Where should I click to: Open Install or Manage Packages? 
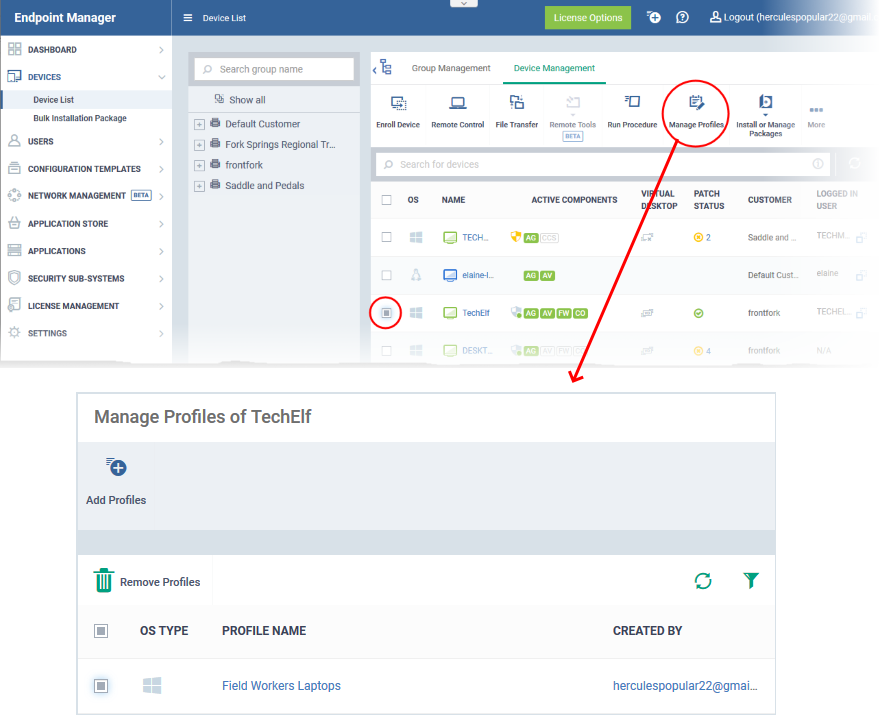coord(765,116)
